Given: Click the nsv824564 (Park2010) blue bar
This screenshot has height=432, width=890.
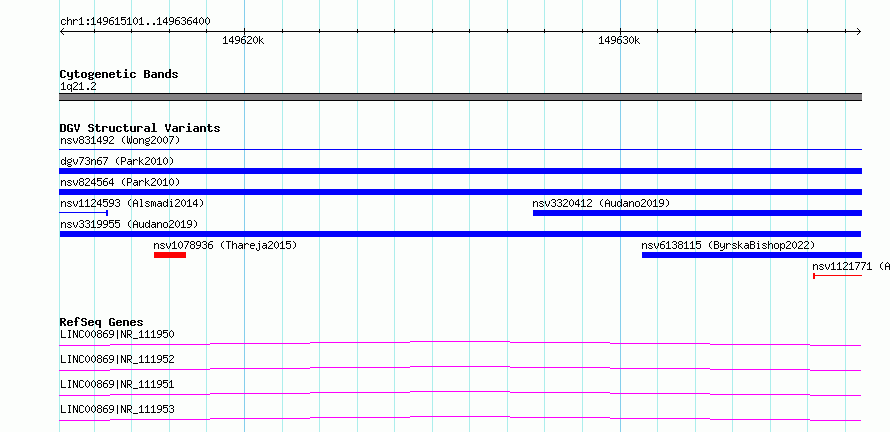Looking at the screenshot, I should [460, 192].
